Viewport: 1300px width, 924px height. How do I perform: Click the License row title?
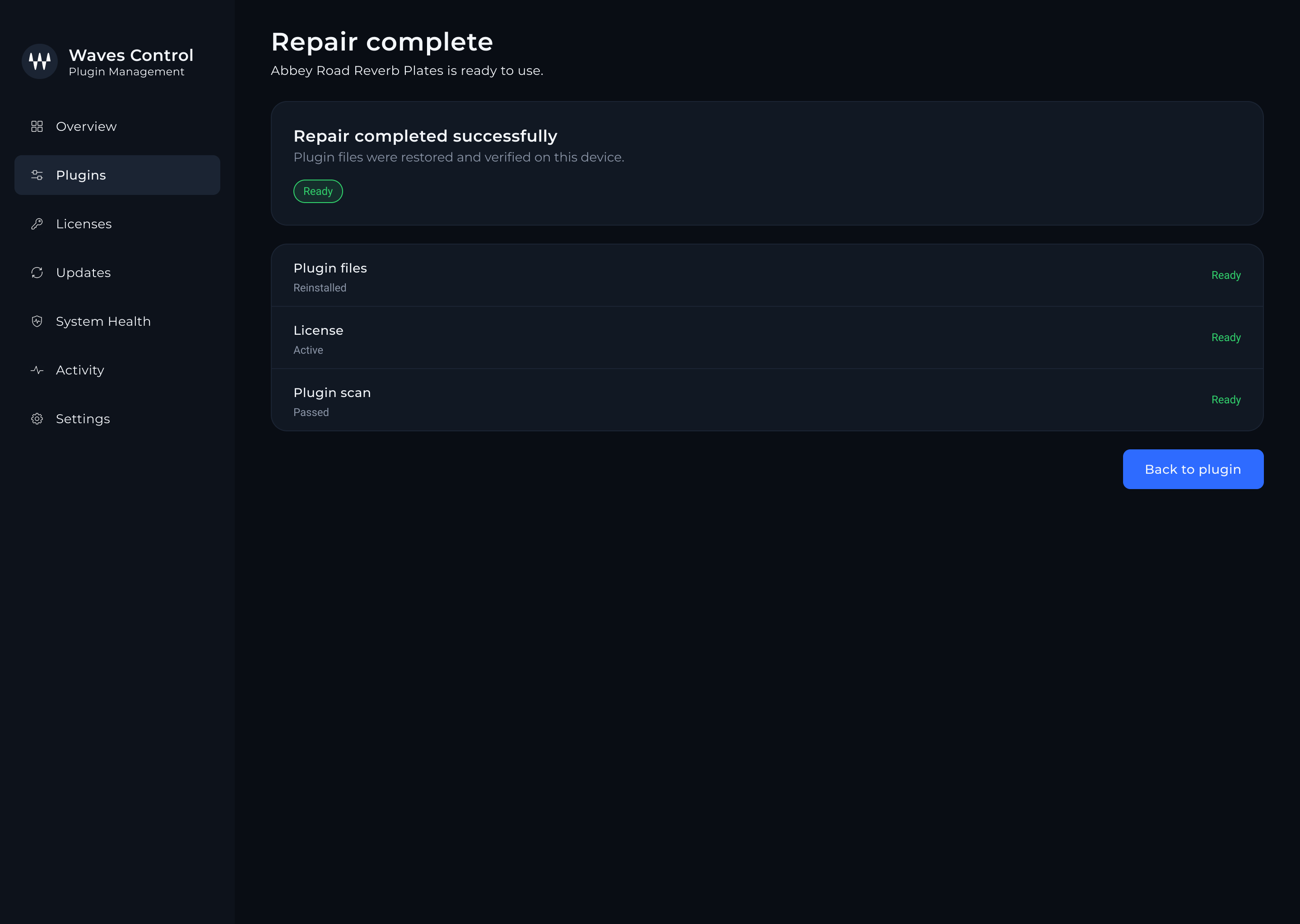318,331
